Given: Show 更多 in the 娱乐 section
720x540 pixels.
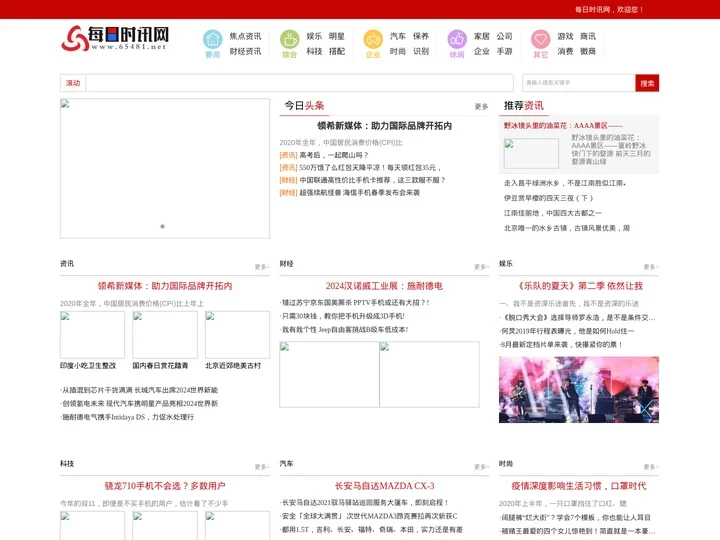Looking at the screenshot, I should [x=651, y=267].
